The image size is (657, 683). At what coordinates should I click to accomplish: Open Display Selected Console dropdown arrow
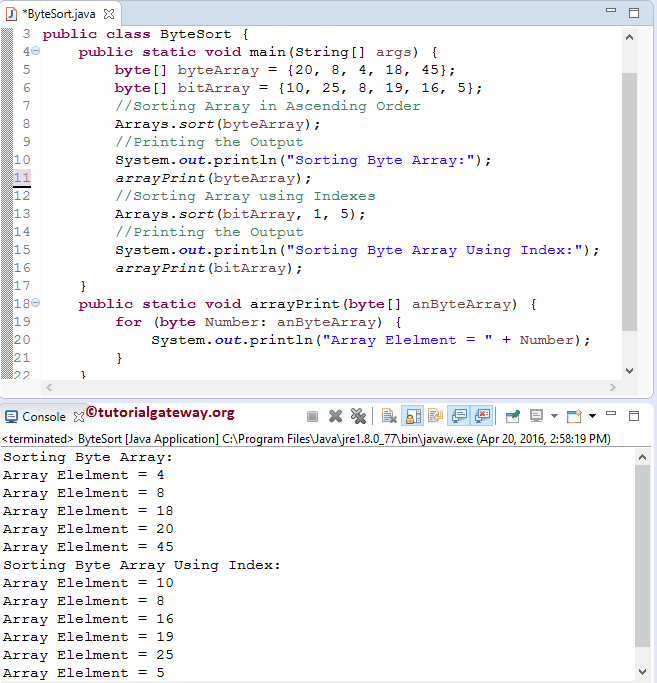[554, 416]
